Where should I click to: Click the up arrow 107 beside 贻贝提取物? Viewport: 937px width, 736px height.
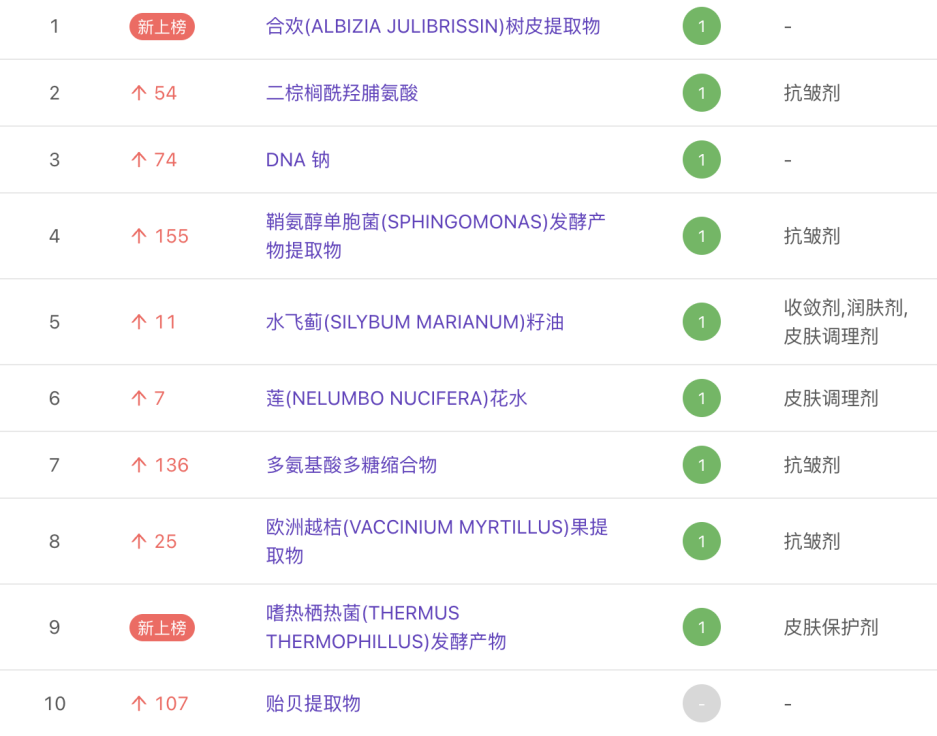[x=160, y=704]
